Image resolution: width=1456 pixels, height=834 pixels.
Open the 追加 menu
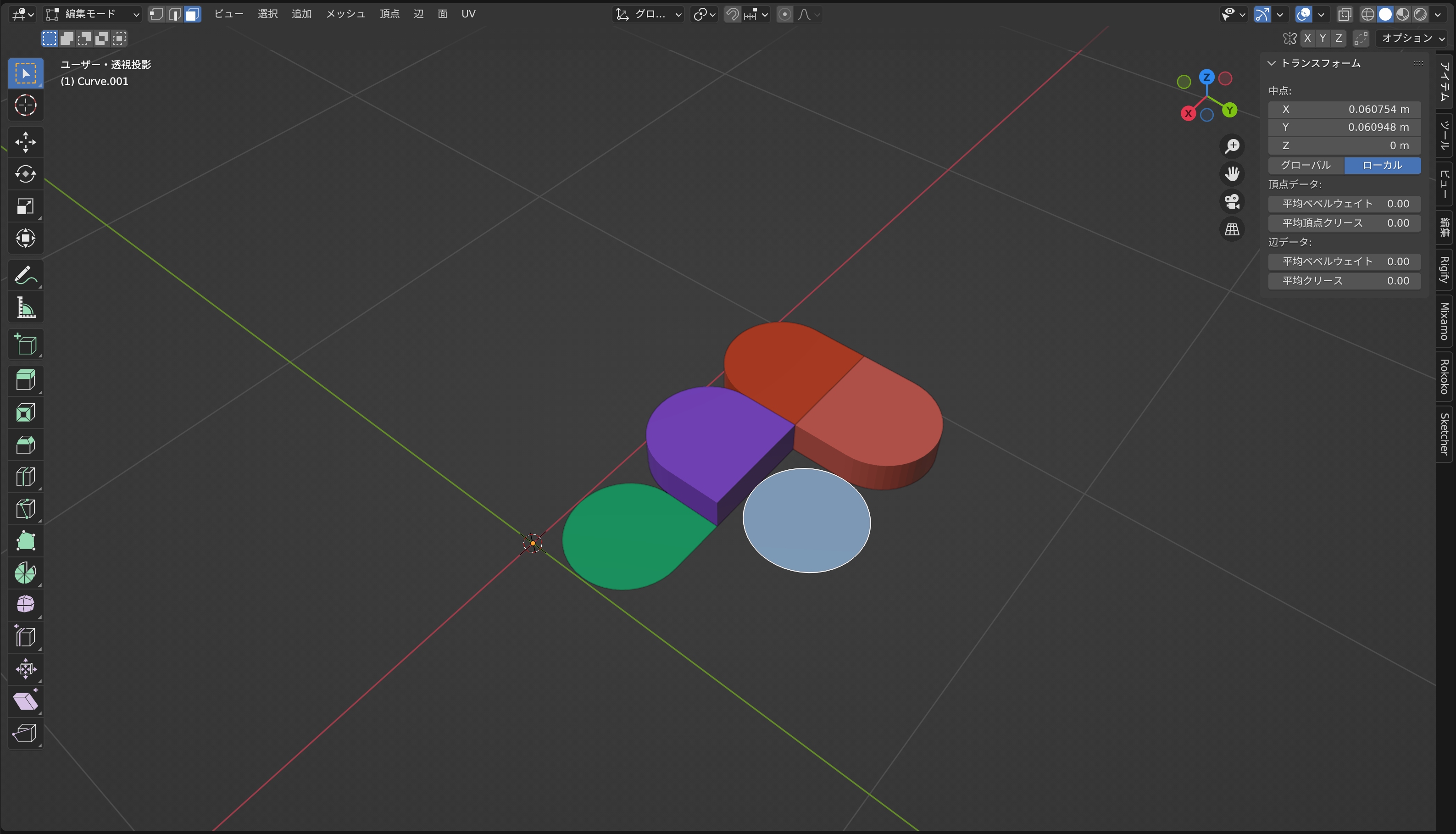[x=301, y=14]
